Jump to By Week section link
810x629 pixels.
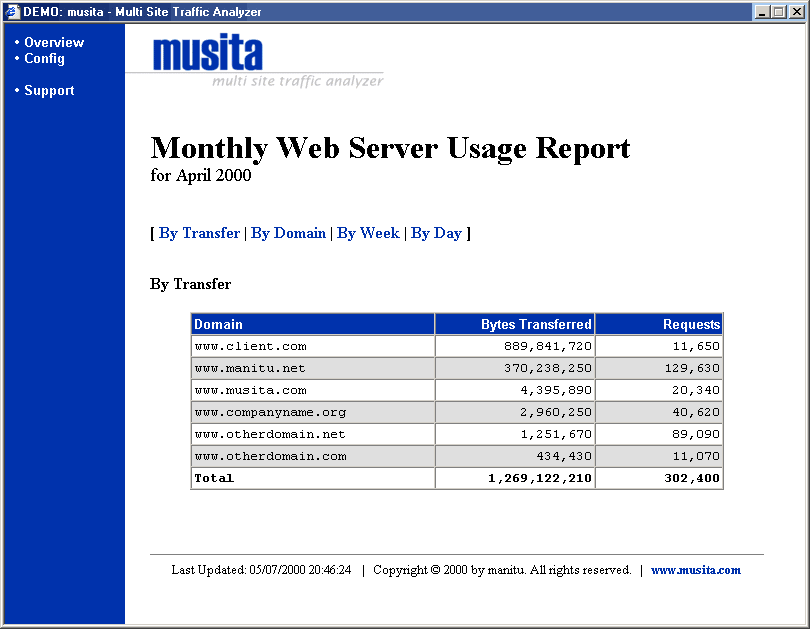368,233
